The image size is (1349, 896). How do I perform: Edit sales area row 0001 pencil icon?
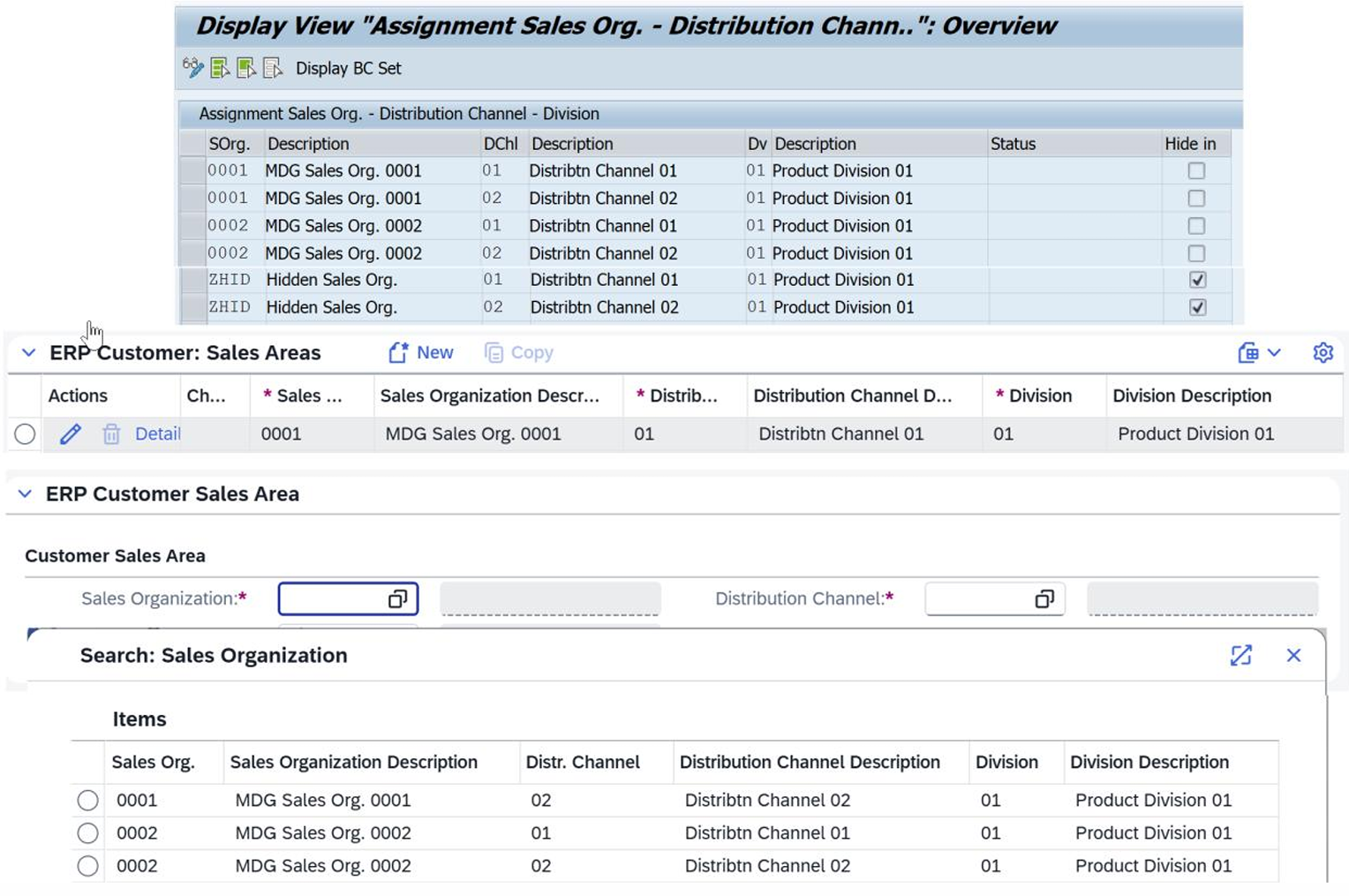point(71,433)
